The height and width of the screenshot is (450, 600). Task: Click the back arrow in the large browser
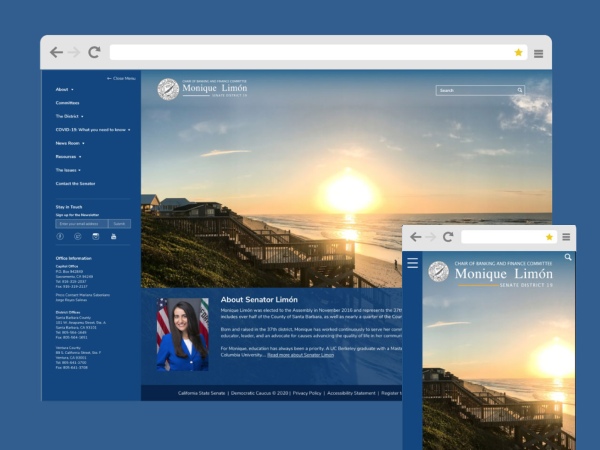(x=56, y=52)
